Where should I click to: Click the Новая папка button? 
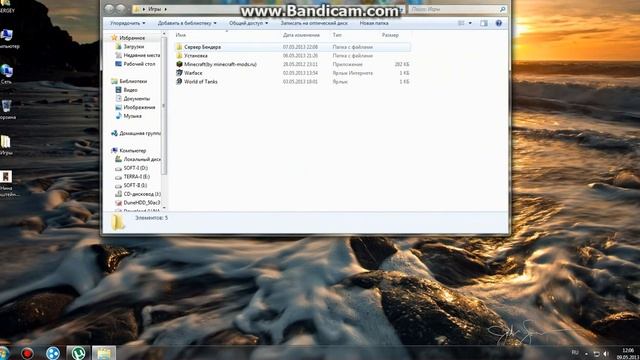click(x=374, y=23)
